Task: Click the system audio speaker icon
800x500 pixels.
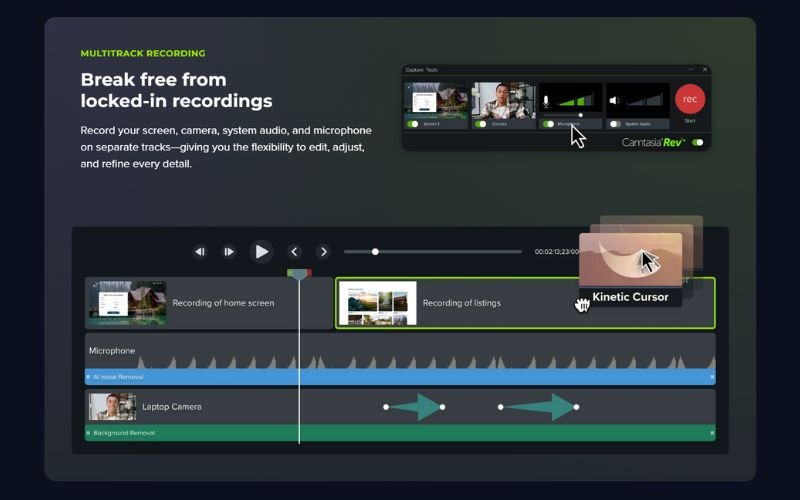Action: (614, 101)
